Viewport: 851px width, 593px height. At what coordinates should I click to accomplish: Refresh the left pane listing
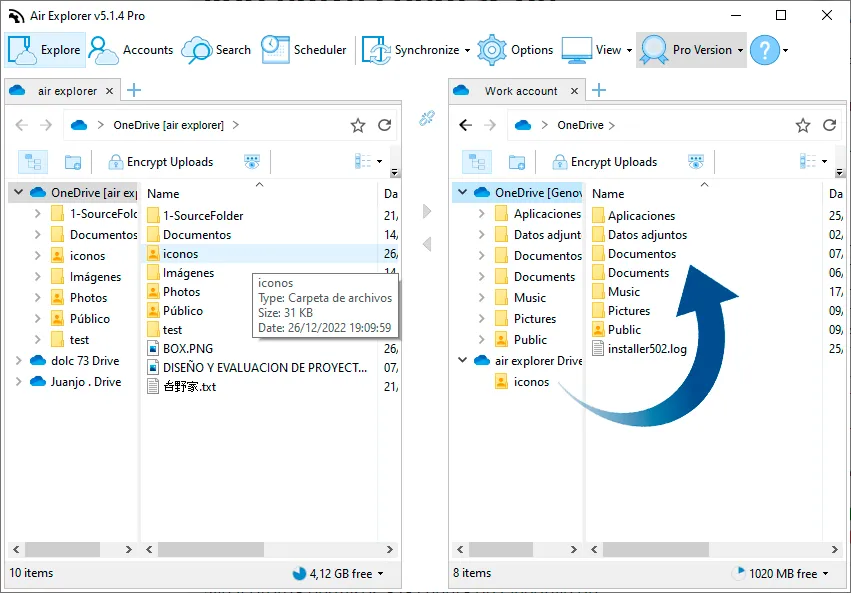(384, 125)
